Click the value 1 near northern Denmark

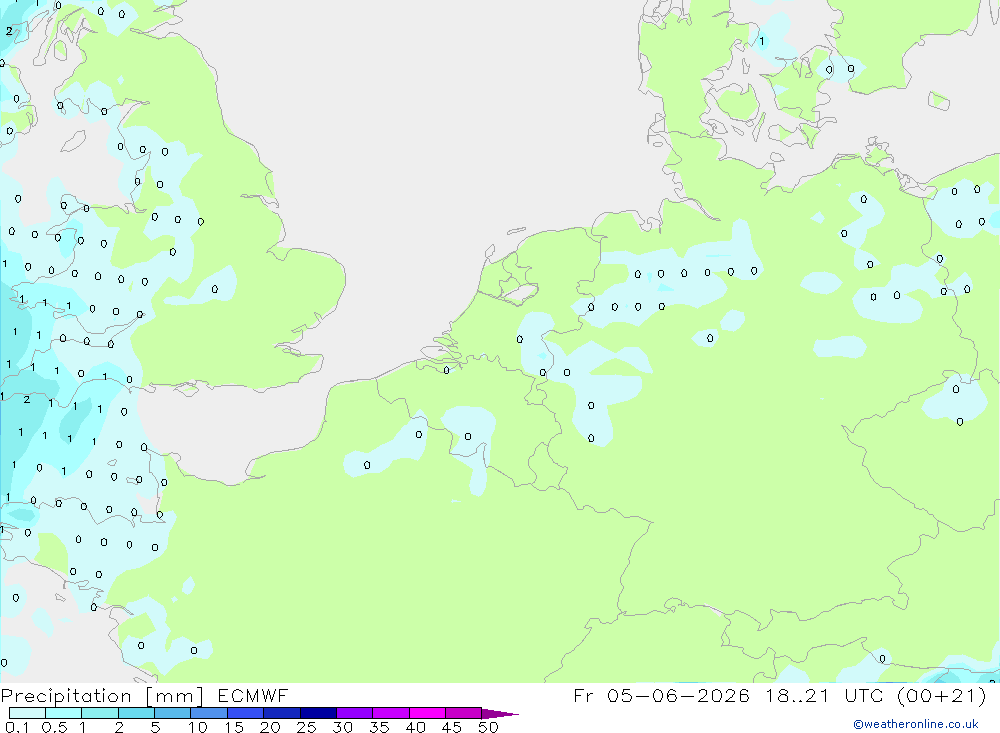coord(761,41)
